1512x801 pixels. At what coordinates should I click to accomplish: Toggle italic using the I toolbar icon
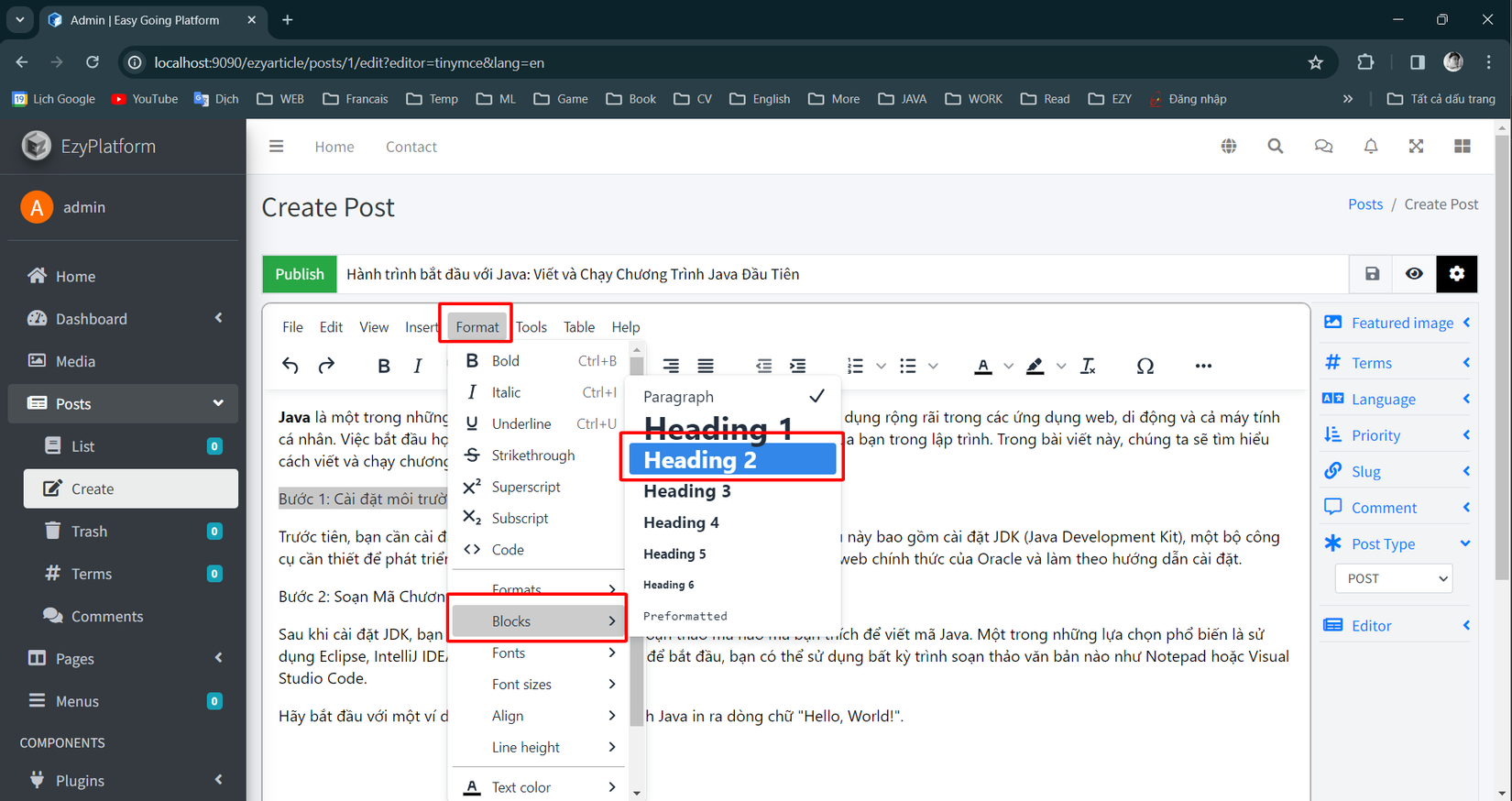click(x=418, y=366)
